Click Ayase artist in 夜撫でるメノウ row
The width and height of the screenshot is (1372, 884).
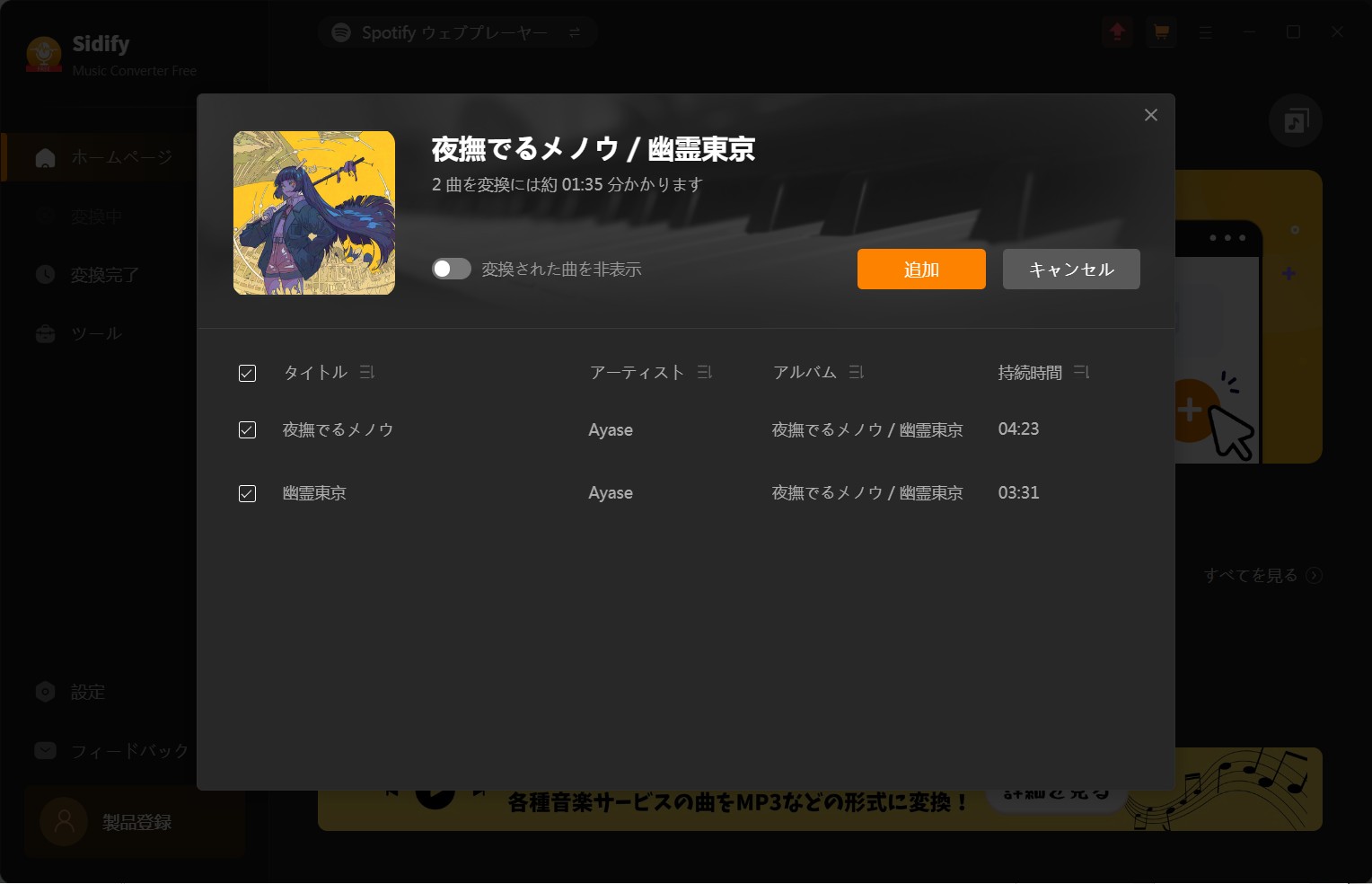pos(611,430)
